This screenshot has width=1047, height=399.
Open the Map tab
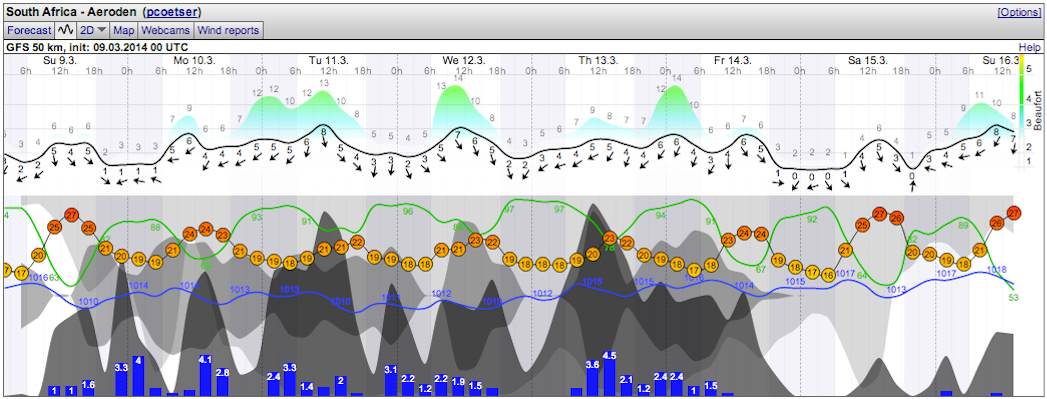tap(124, 30)
